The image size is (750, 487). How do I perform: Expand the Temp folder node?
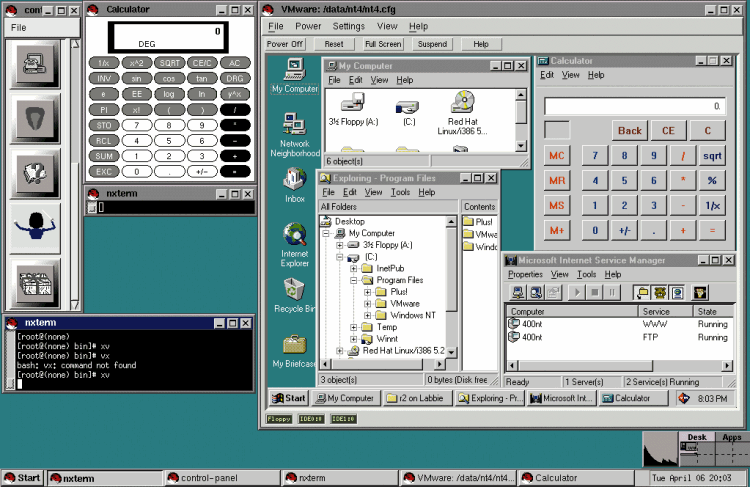354,327
